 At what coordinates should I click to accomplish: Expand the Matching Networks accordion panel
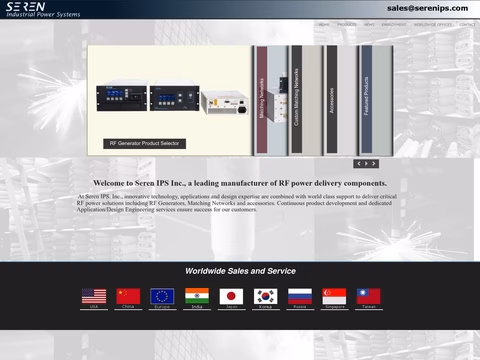coord(262,99)
